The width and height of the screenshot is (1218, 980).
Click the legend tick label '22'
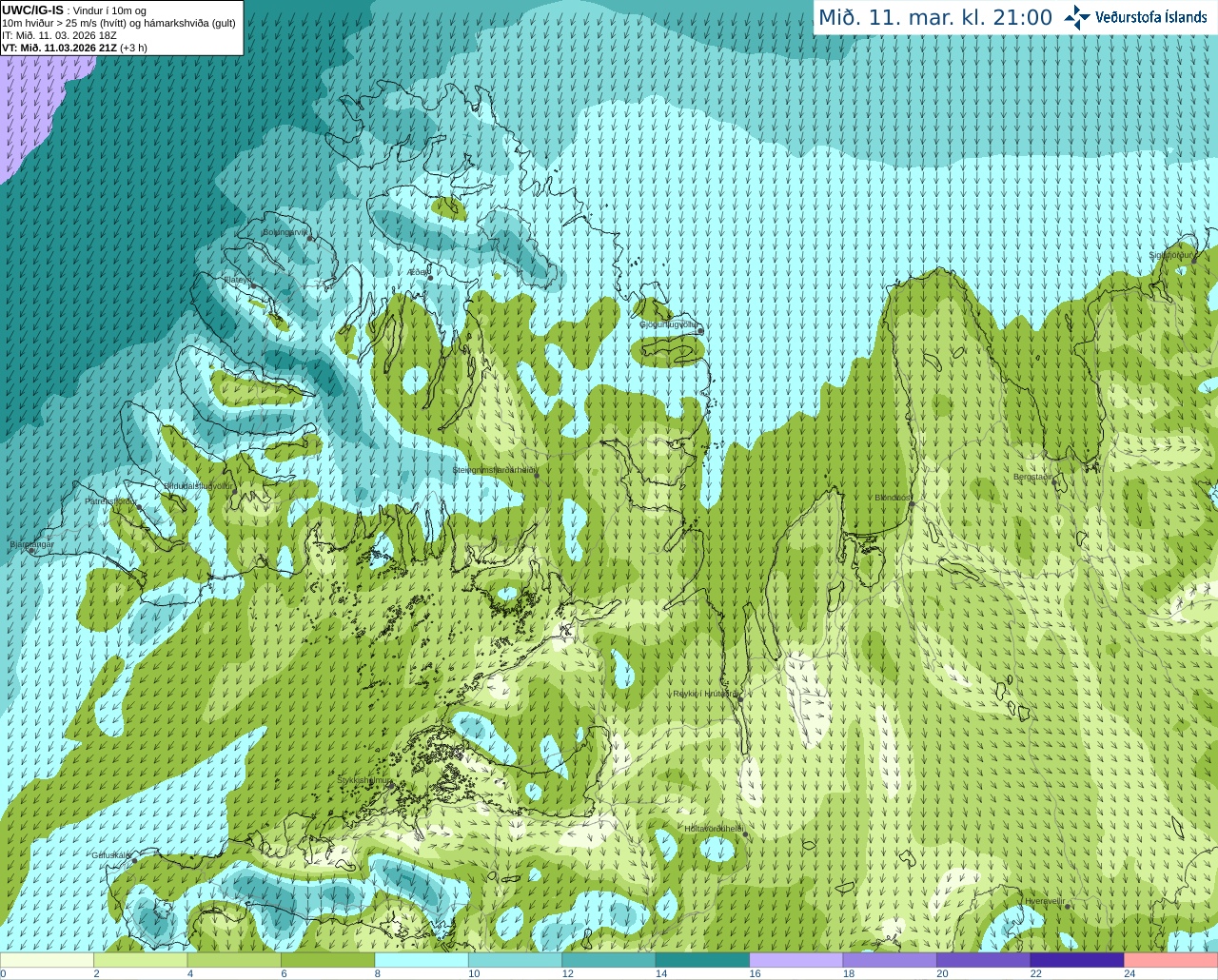tap(1035, 973)
